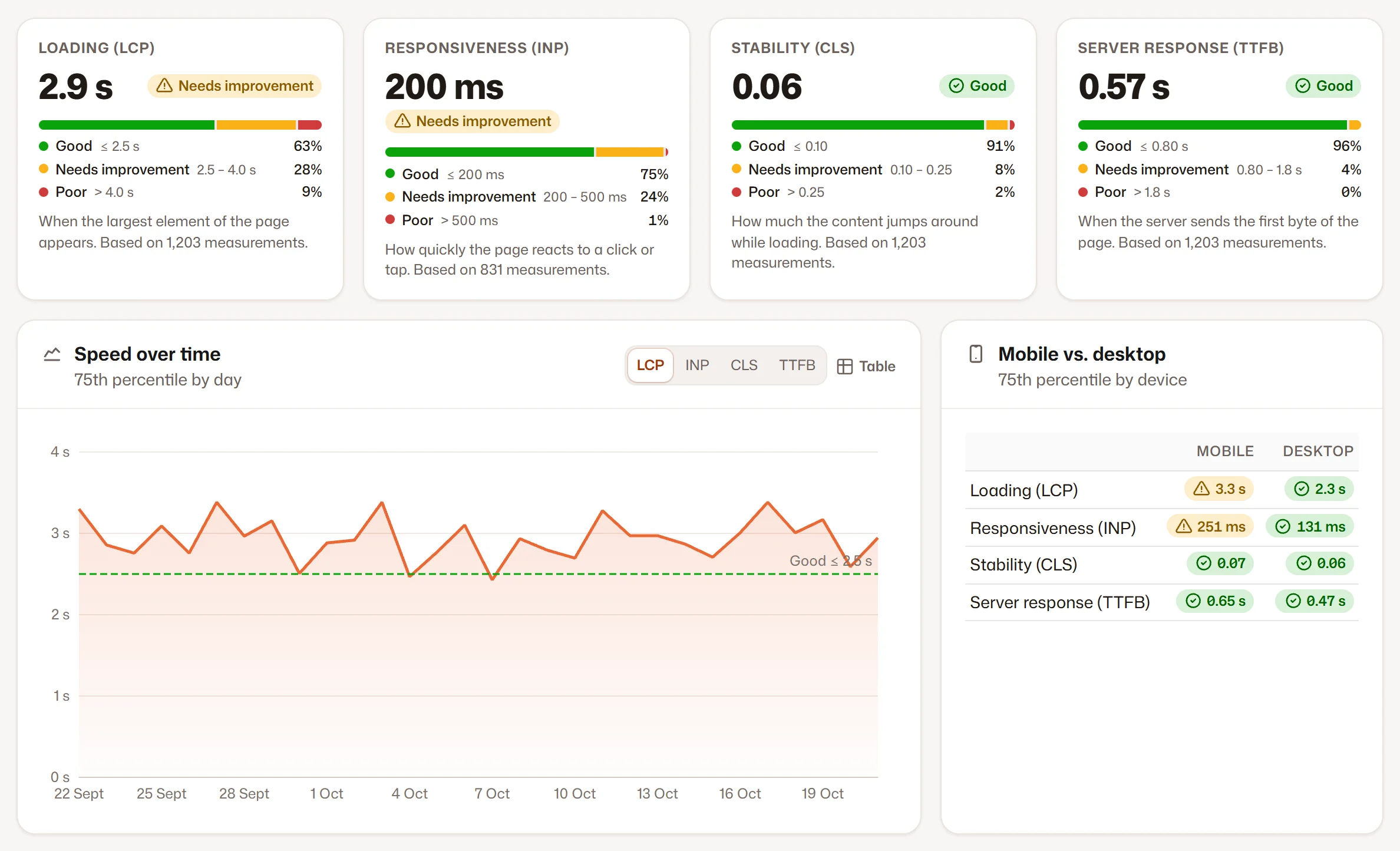Viewport: 1400px width, 851px height.
Task: Click the orange segment of the INP distribution bar
Action: coord(630,152)
